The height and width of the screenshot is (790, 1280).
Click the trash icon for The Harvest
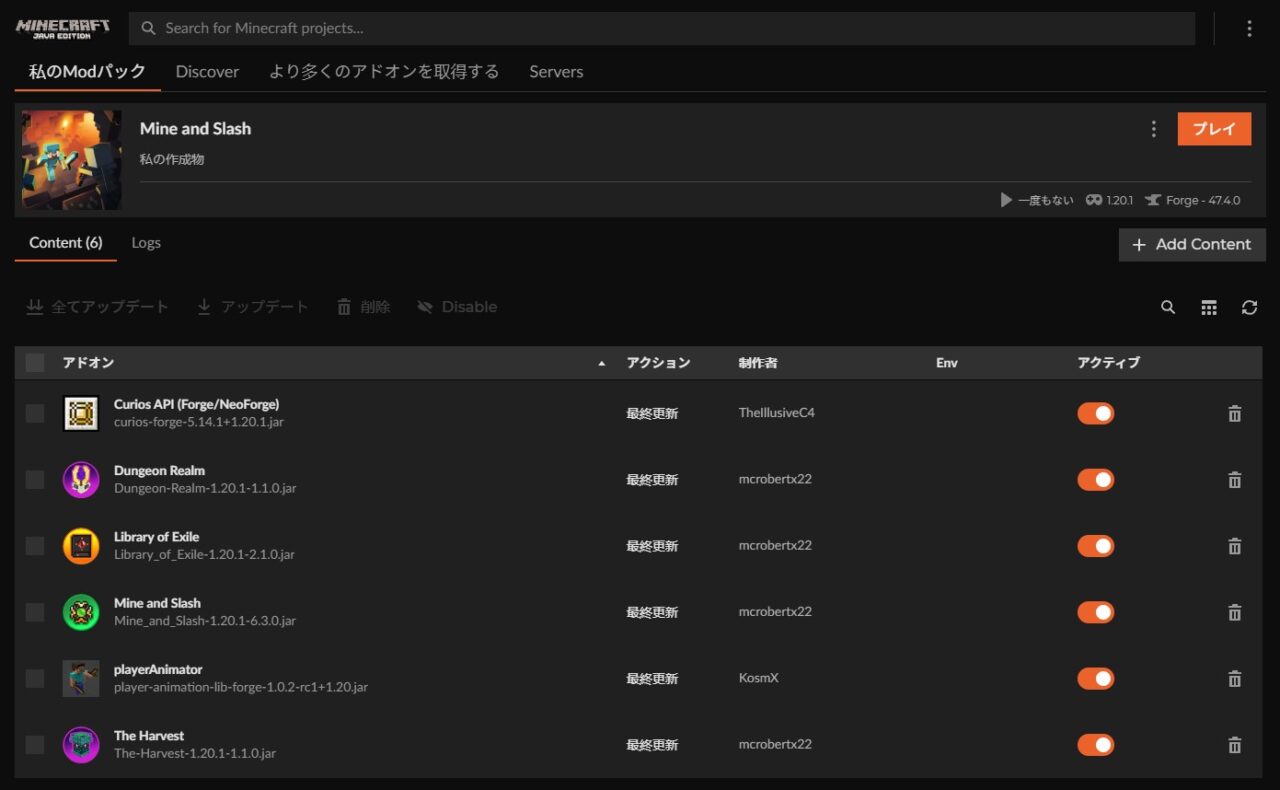tap(1234, 745)
